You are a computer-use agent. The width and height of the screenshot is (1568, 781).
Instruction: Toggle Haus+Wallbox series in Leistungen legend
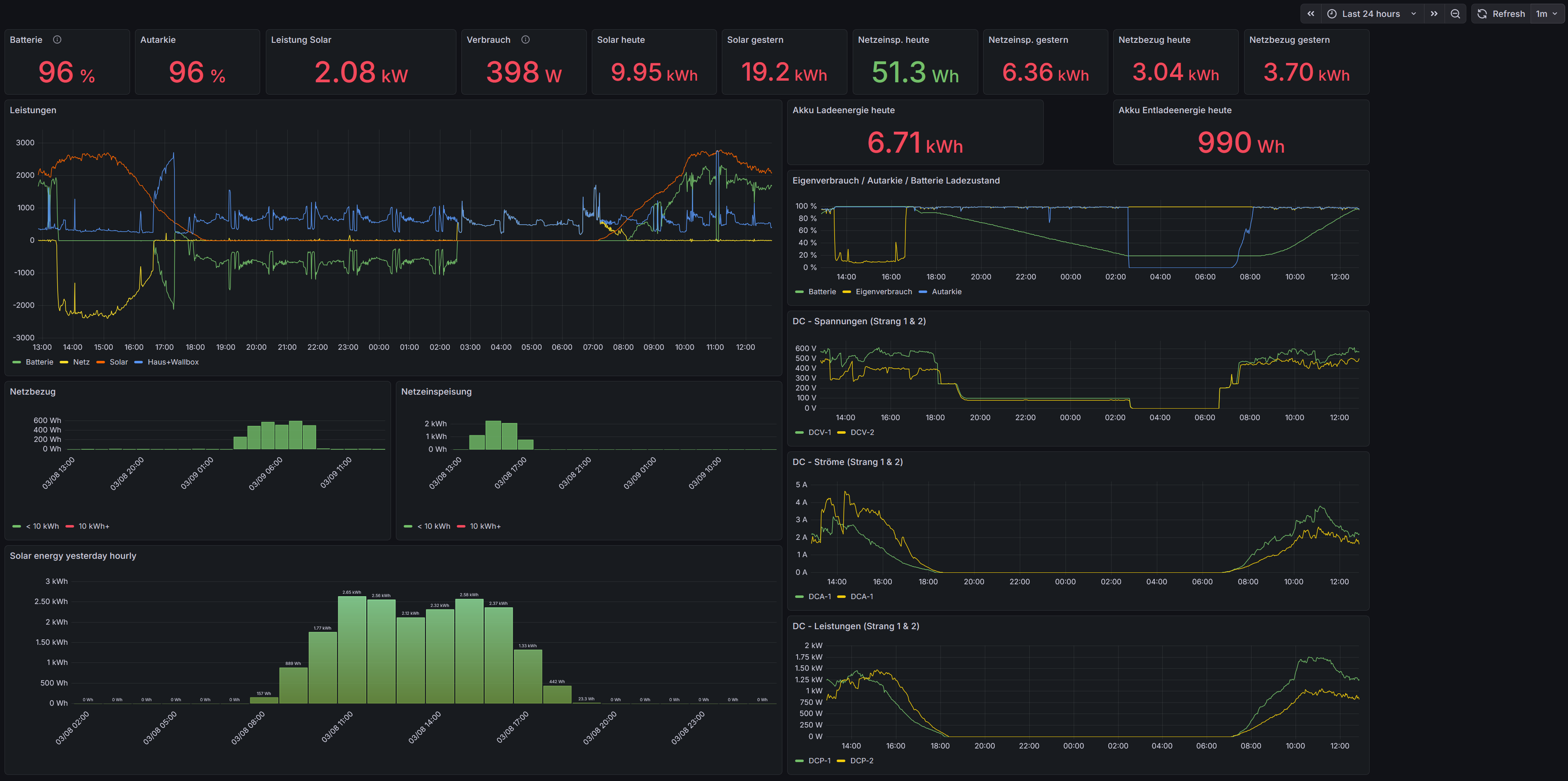pyautogui.click(x=173, y=362)
